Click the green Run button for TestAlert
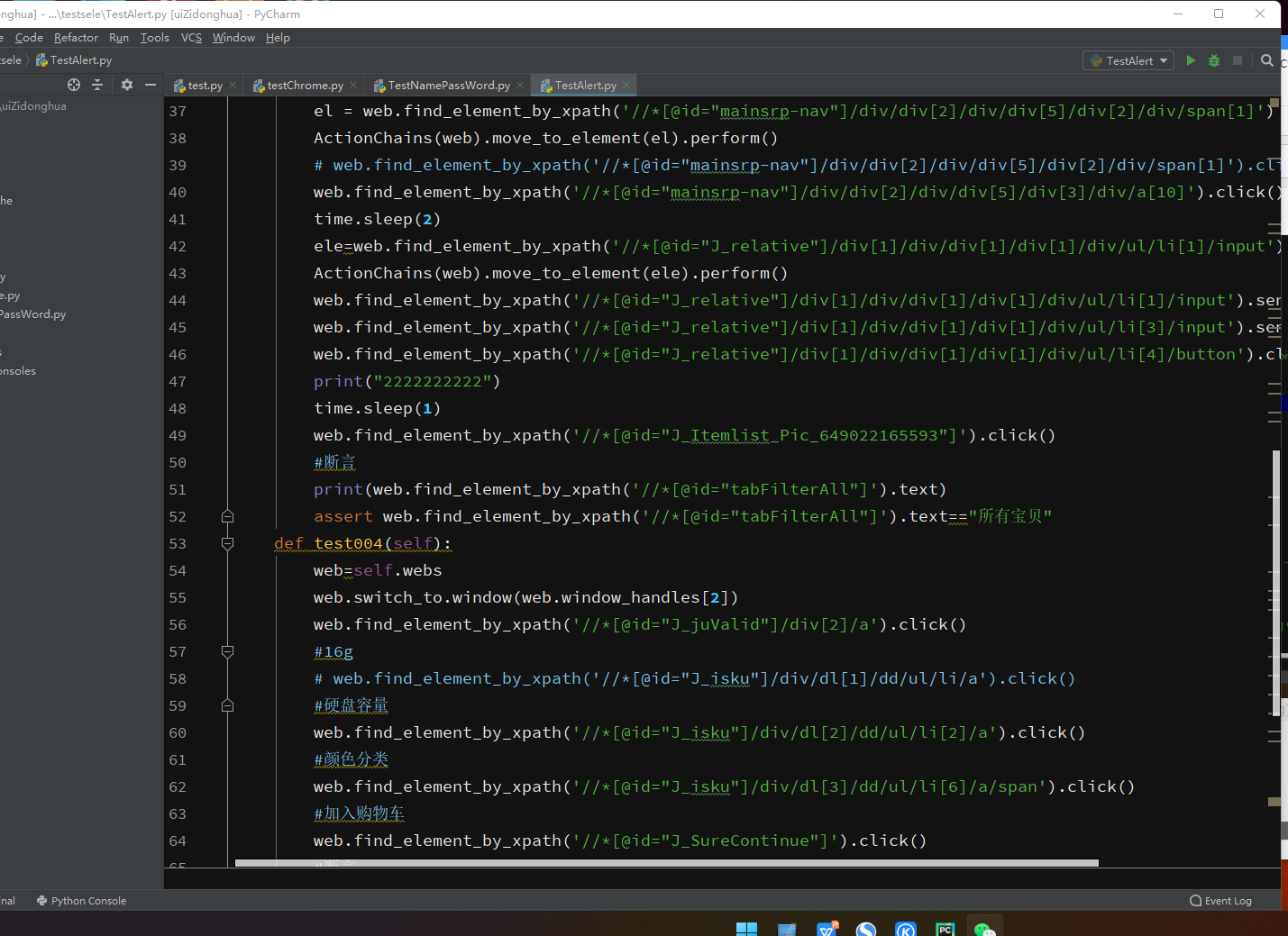The width and height of the screenshot is (1288, 936). pyautogui.click(x=1191, y=60)
